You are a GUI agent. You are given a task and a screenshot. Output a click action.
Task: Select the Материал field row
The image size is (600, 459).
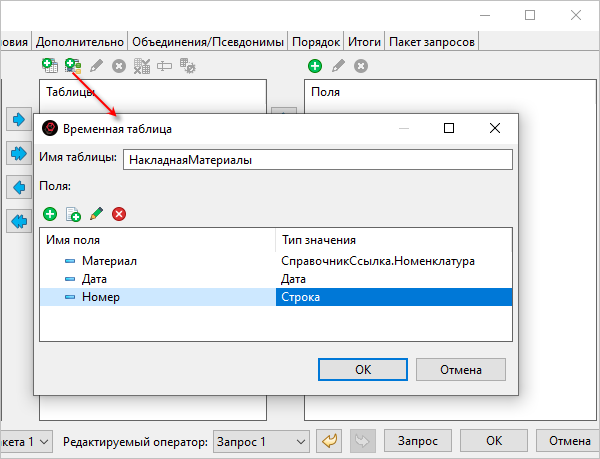tap(276, 261)
